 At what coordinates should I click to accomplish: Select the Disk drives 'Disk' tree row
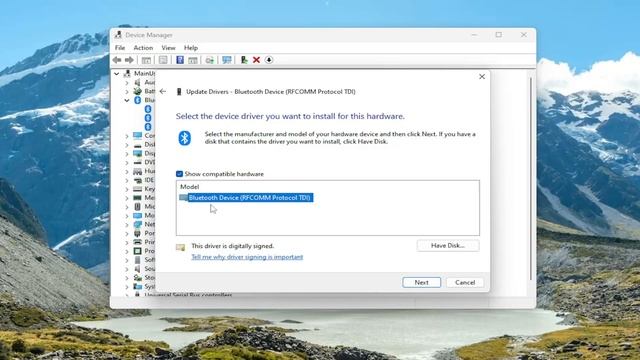point(145,144)
